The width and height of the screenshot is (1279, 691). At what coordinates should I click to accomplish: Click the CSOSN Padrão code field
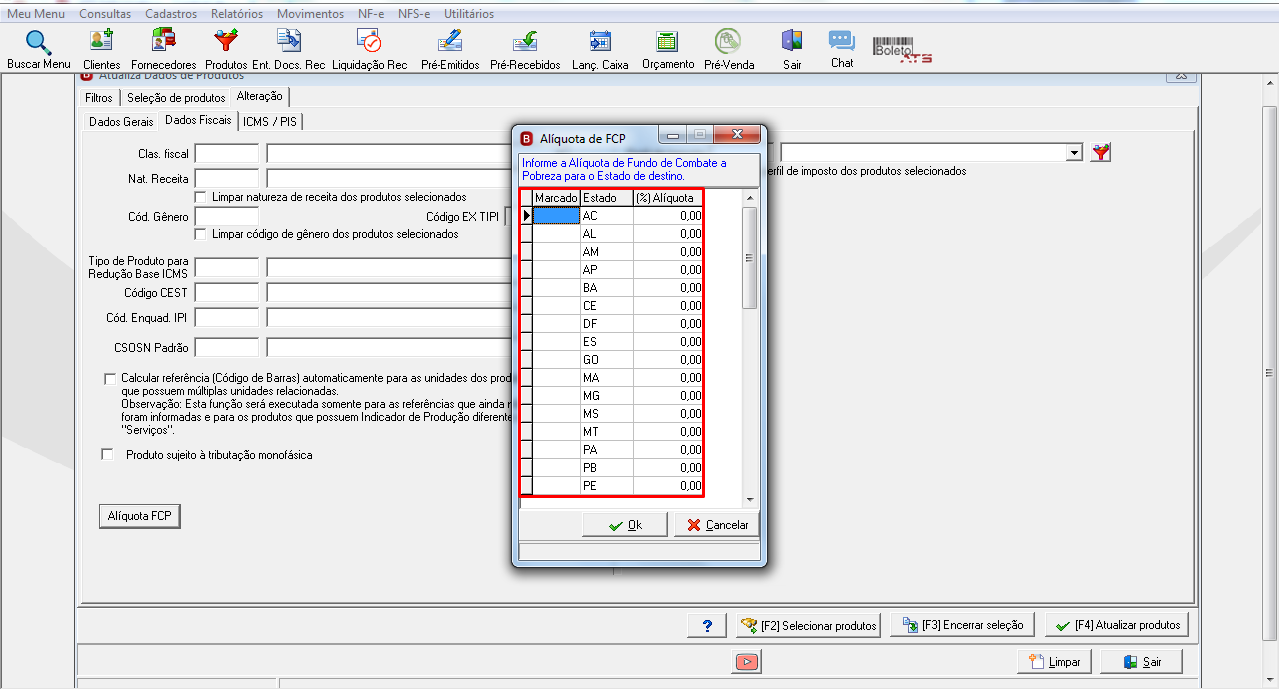tap(227, 347)
